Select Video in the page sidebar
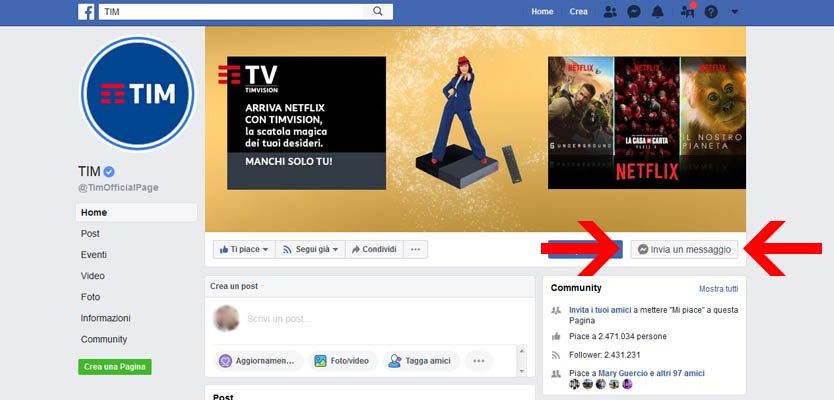 click(x=93, y=276)
